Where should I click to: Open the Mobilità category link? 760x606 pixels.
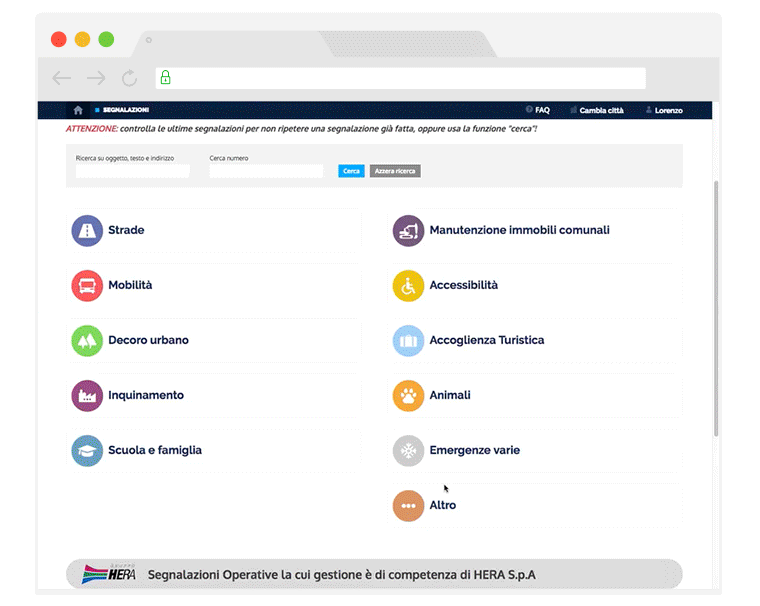click(x=130, y=285)
